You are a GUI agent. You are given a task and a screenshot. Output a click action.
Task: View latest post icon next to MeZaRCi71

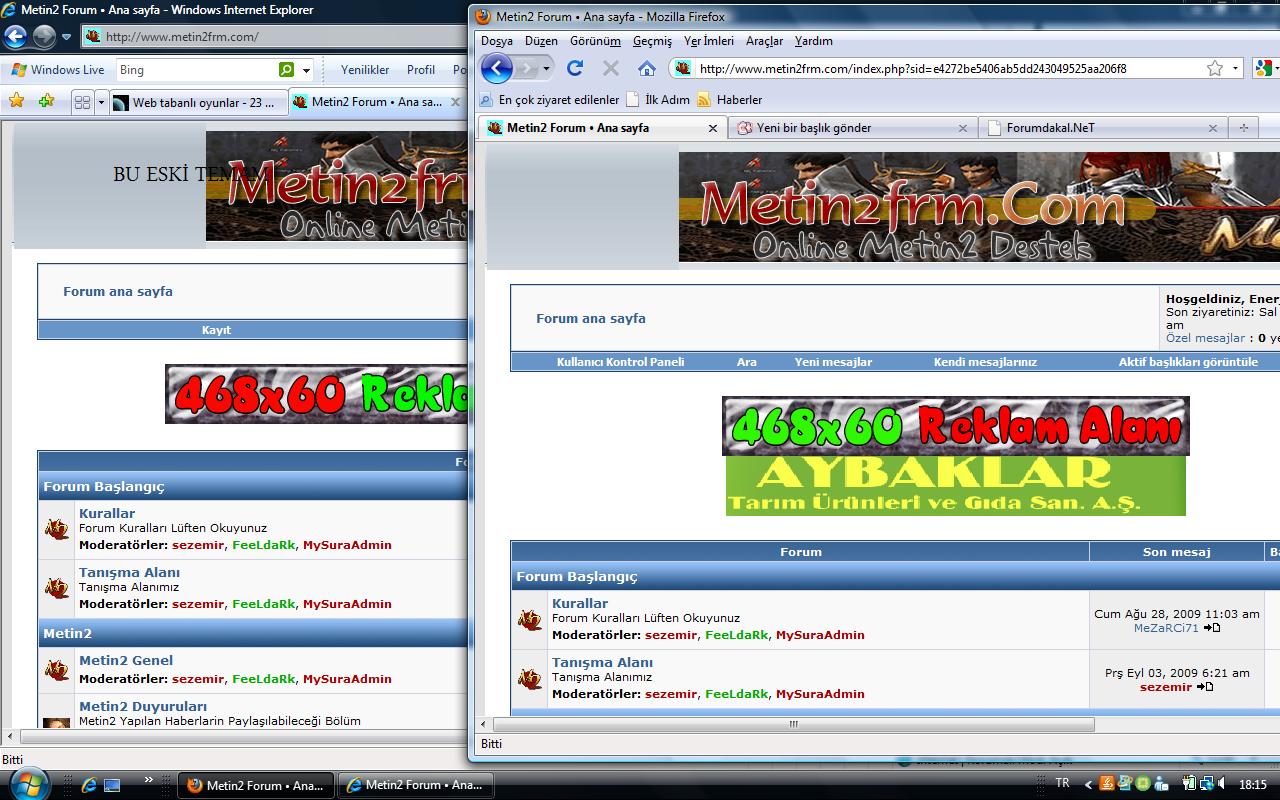click(1212, 628)
